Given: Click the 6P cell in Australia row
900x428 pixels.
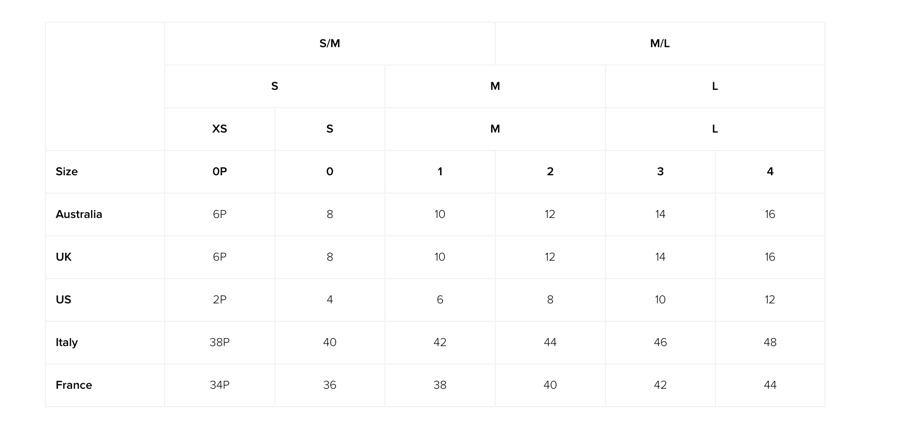Looking at the screenshot, I should (220, 214).
